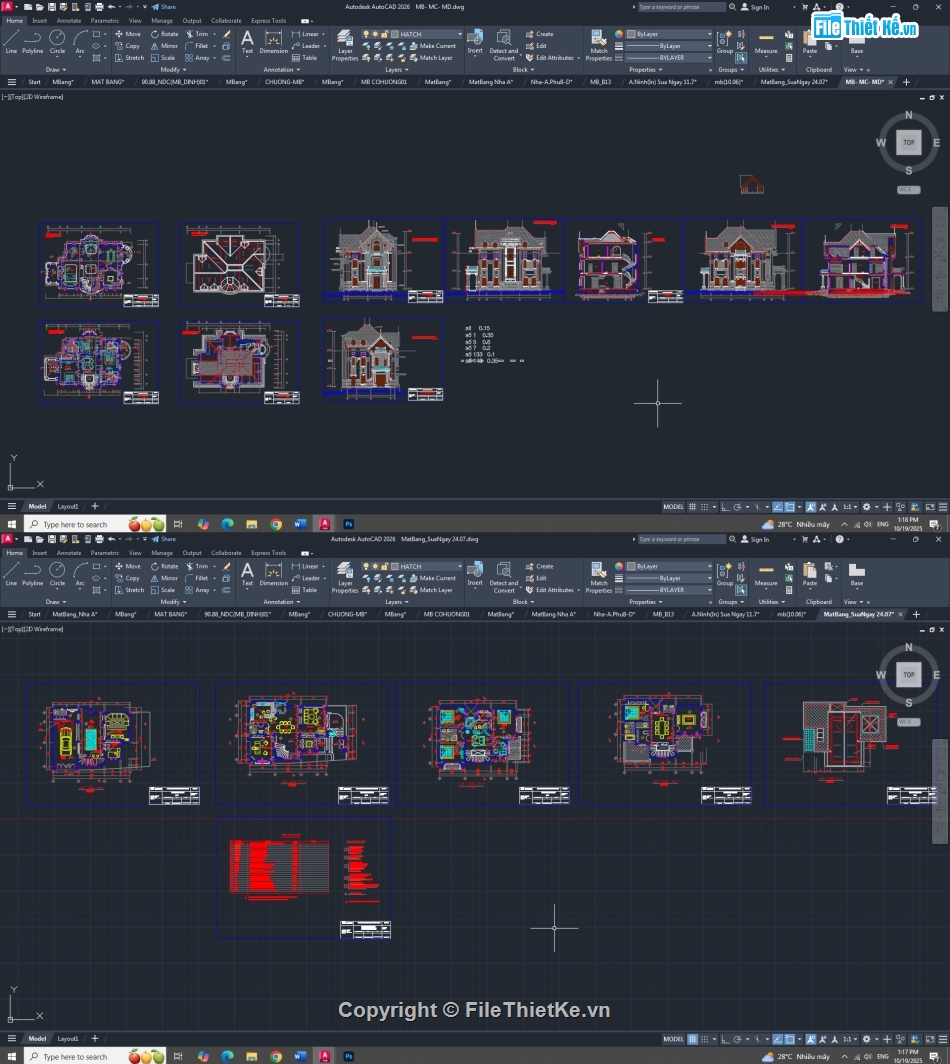
Task: Switch to the Annotate ribbon tab
Action: pyautogui.click(x=68, y=20)
